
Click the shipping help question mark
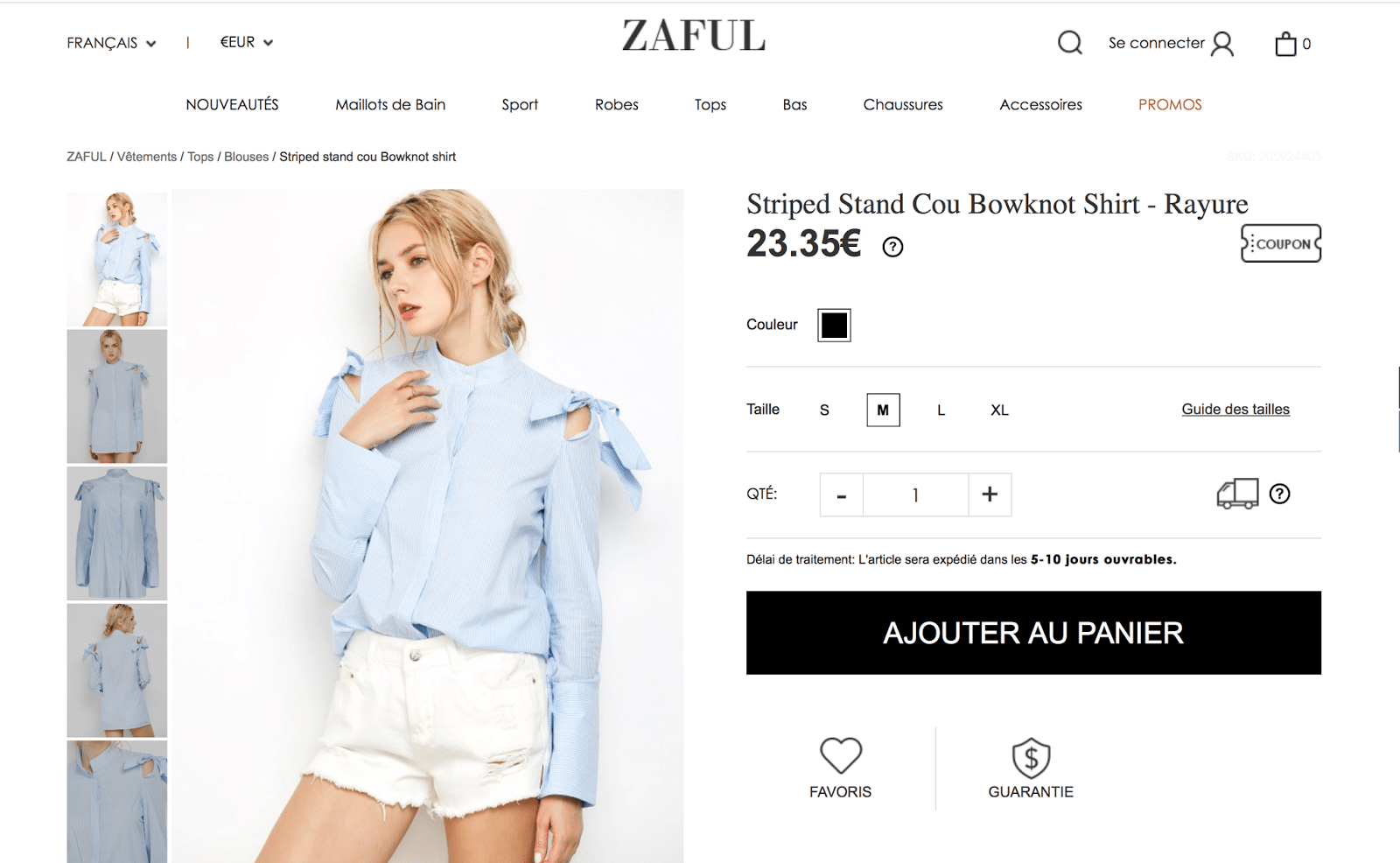pos(1279,494)
